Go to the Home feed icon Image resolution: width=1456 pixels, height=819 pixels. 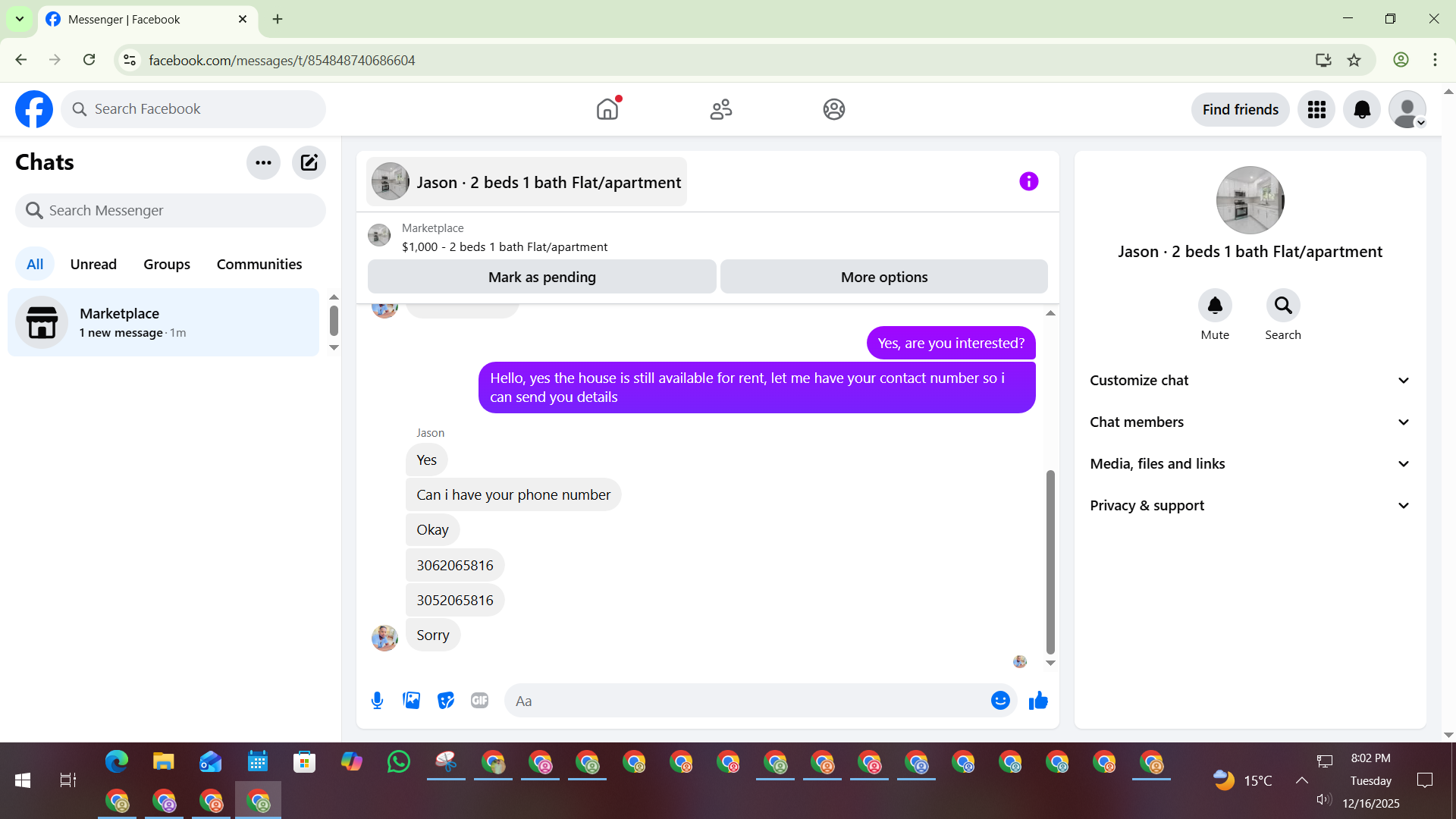pos(607,109)
